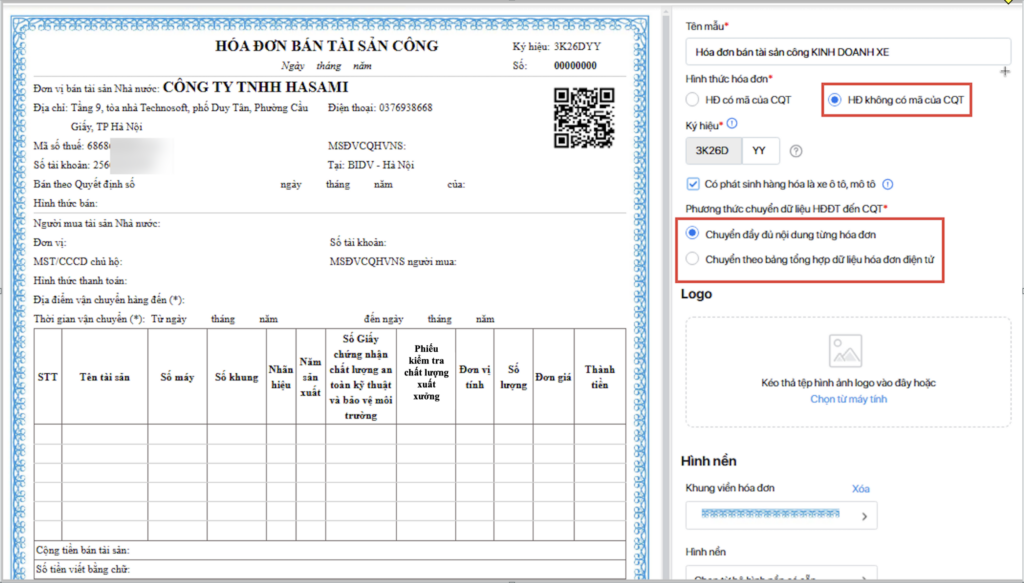Click the blue border pattern preview swatch

[x=771, y=513]
